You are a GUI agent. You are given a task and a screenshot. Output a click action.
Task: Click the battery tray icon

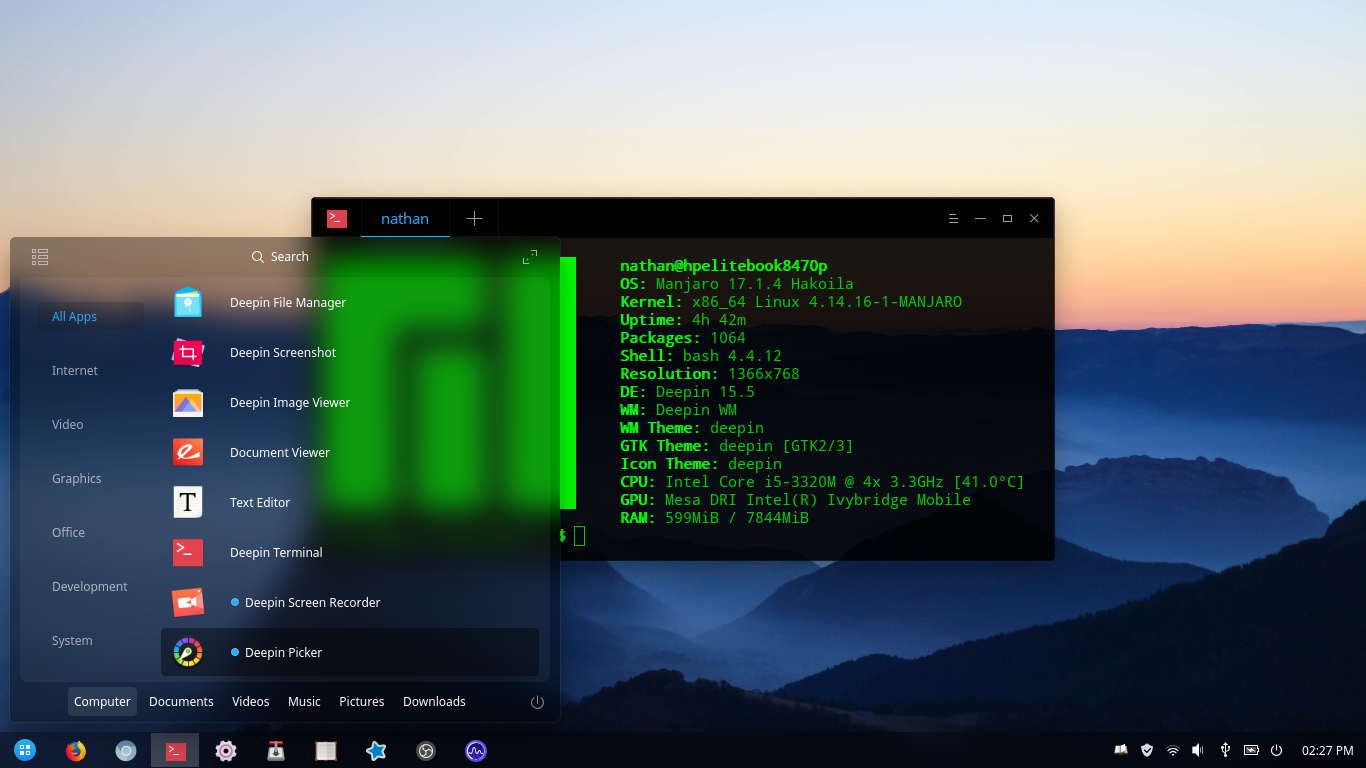tap(1251, 750)
